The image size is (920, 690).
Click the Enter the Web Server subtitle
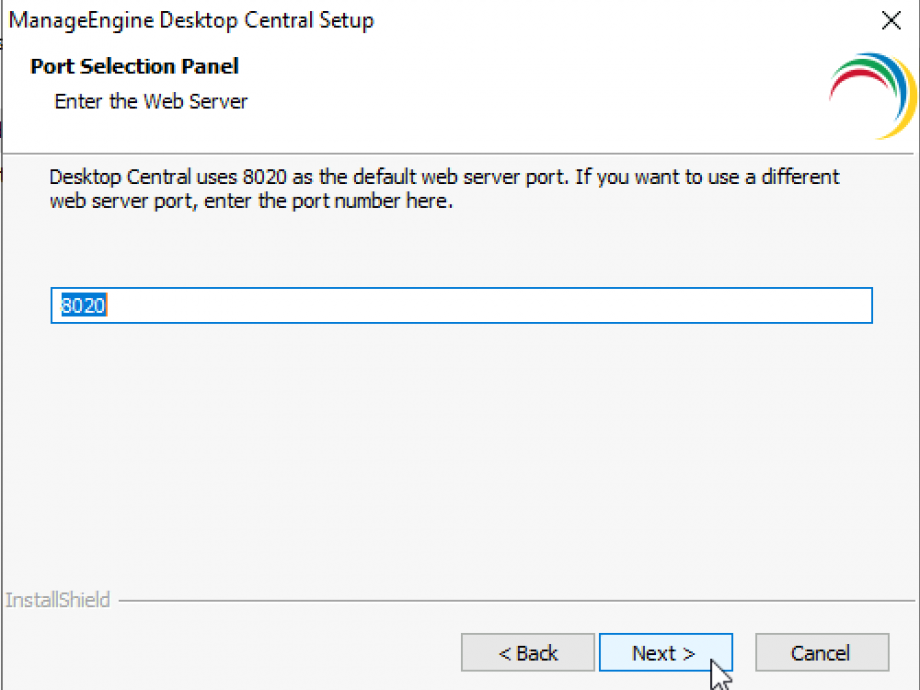151,101
